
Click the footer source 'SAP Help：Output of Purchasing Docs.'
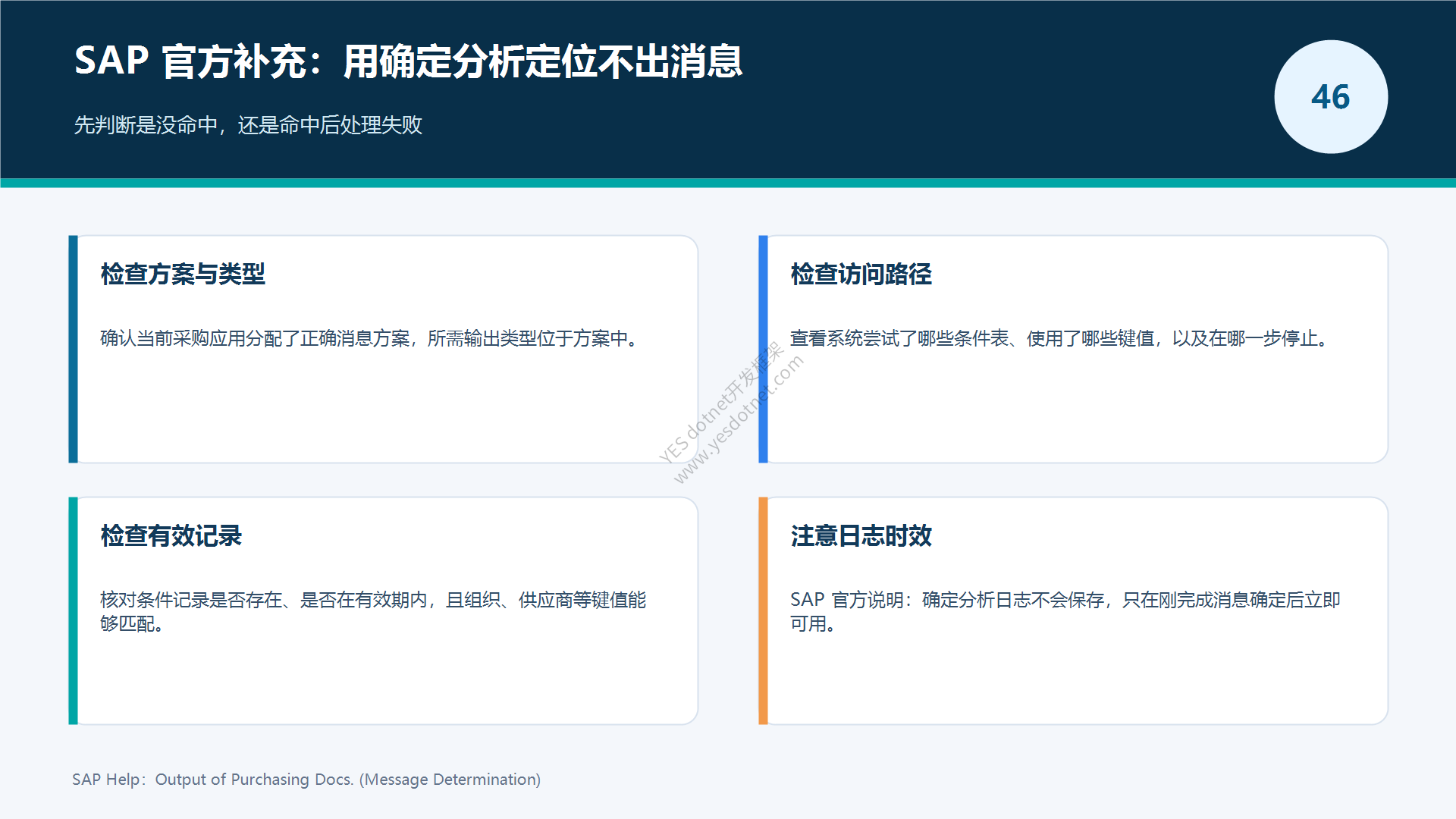[x=306, y=780]
